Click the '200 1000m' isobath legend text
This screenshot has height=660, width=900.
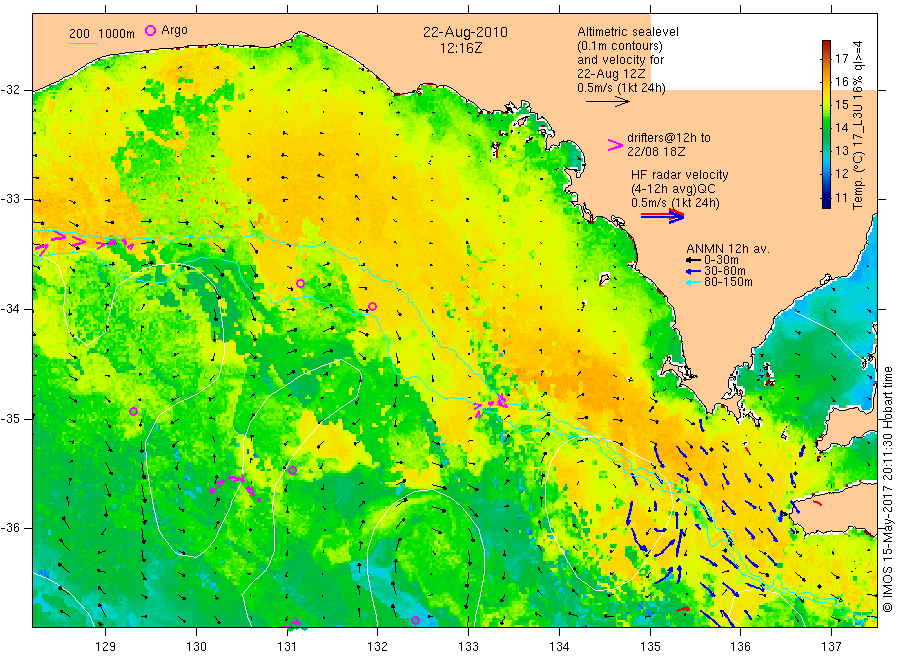coord(102,34)
